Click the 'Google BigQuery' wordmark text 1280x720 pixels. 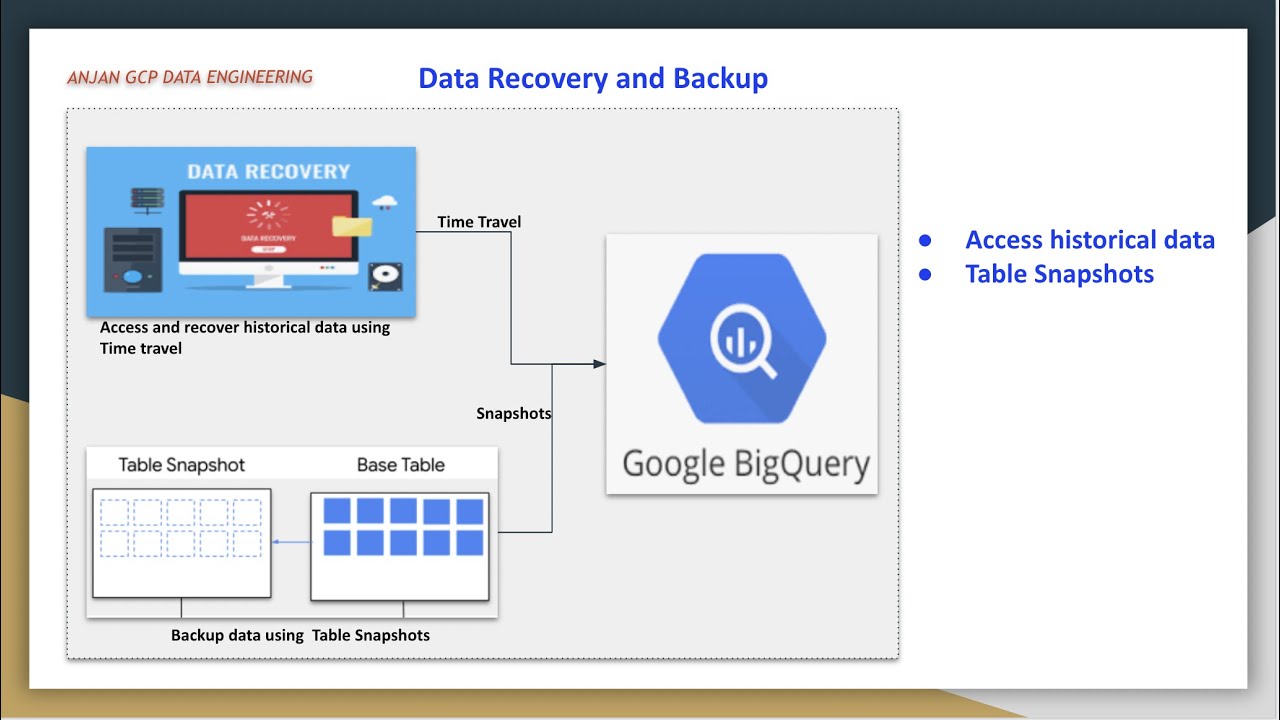[x=746, y=464]
